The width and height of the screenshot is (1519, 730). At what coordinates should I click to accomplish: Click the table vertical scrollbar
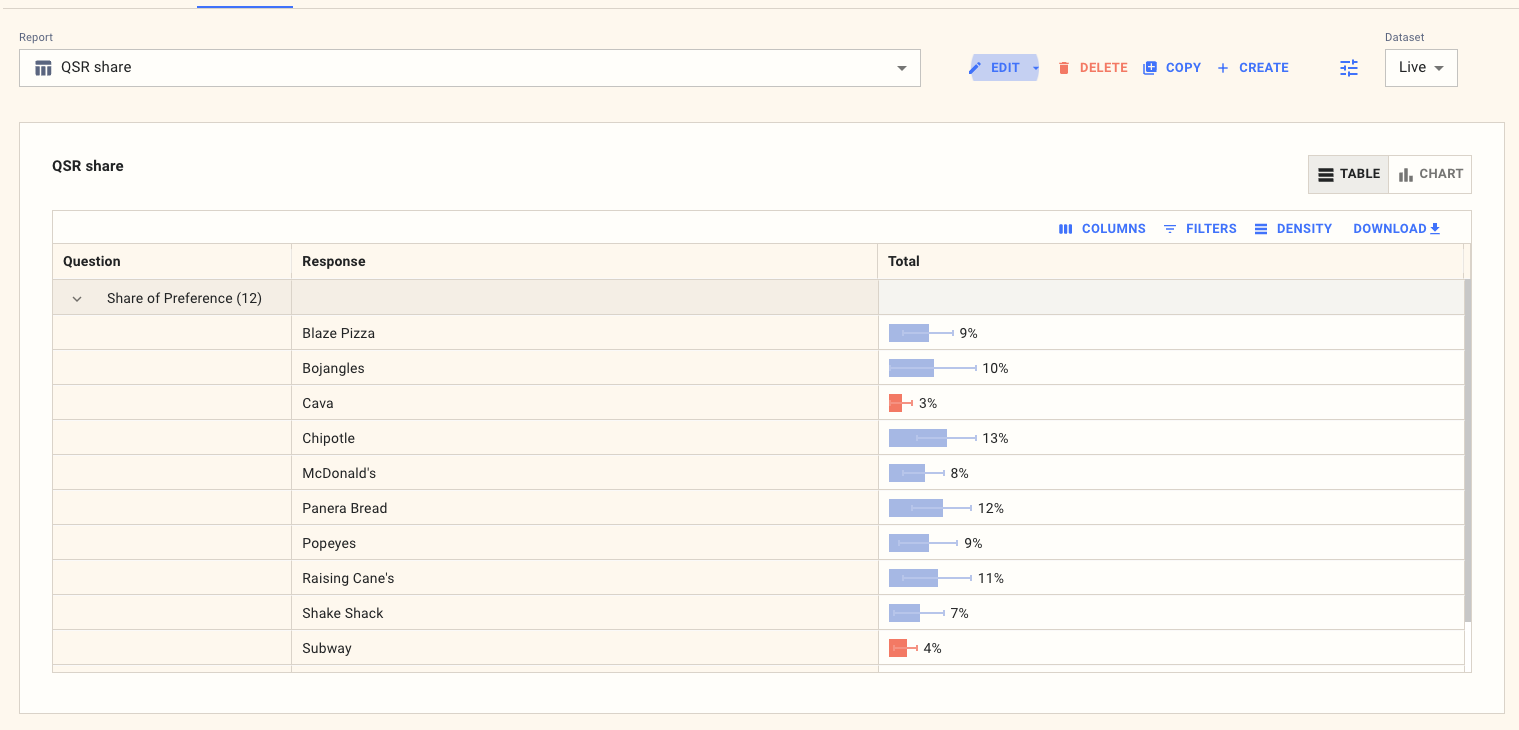(1468, 450)
